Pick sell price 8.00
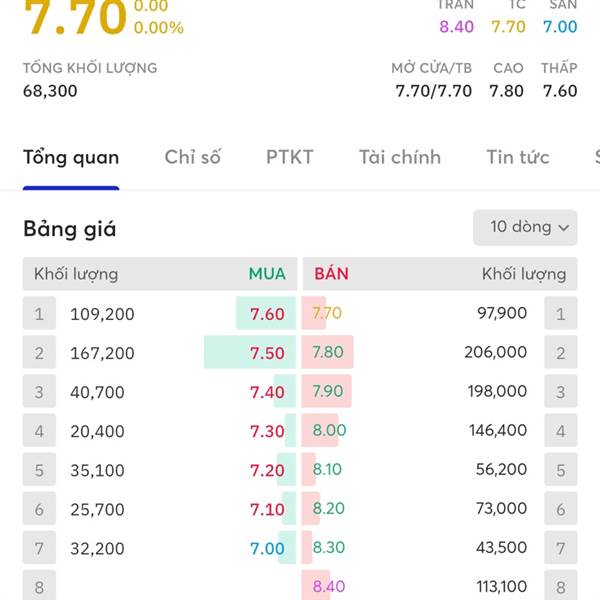This screenshot has height=600, width=600. [x=329, y=431]
